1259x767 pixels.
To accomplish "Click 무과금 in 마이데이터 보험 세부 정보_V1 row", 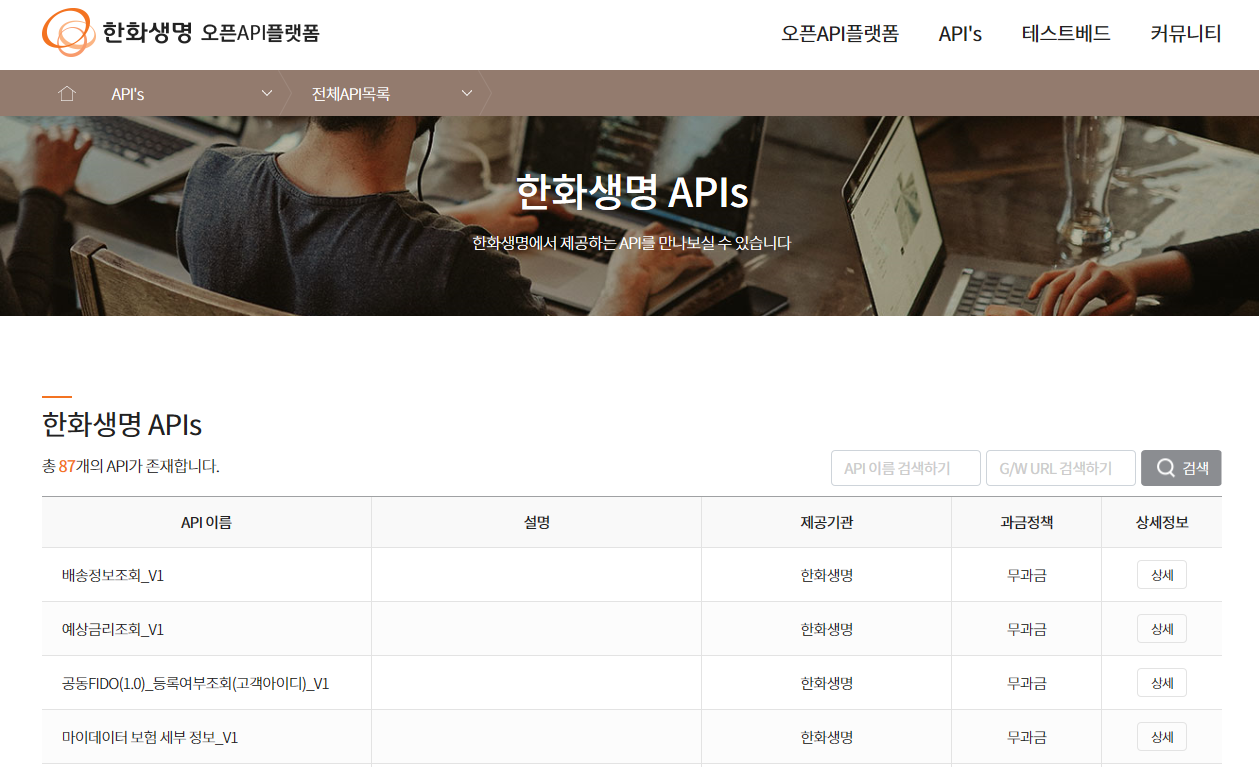I will [1027, 737].
